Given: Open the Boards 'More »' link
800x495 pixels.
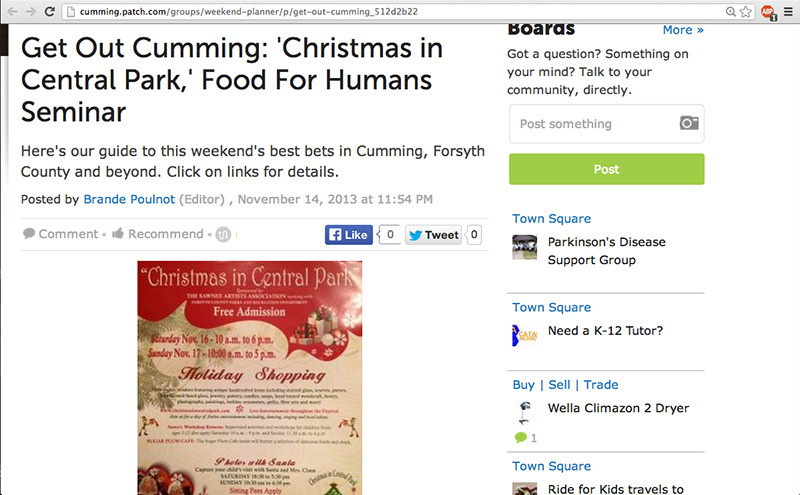Looking at the screenshot, I should 683,30.
